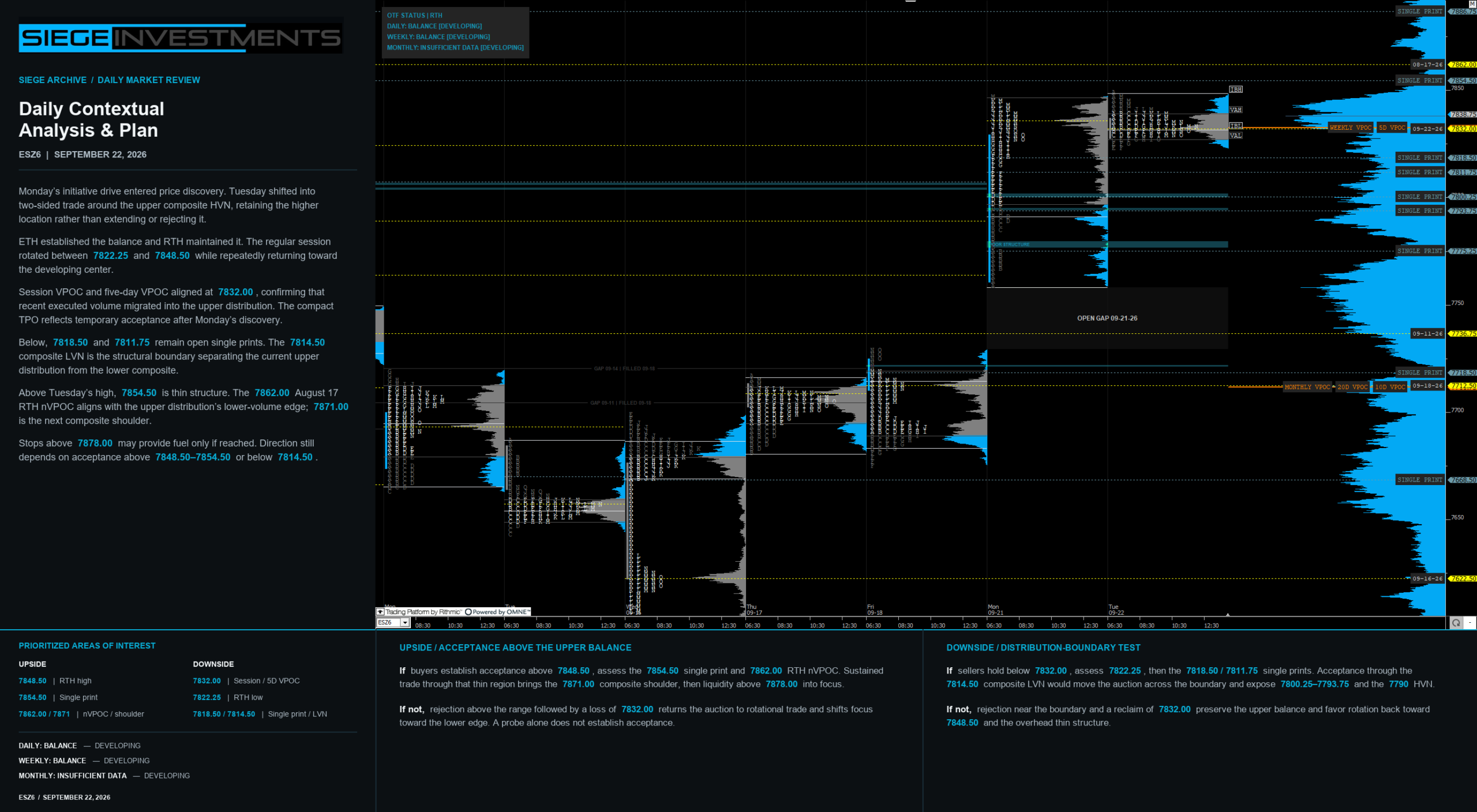Viewport: 1477px width, 812px height.
Task: Click the SINGLE PRINT label beside 7775.25
Action: pyautogui.click(x=1420, y=251)
